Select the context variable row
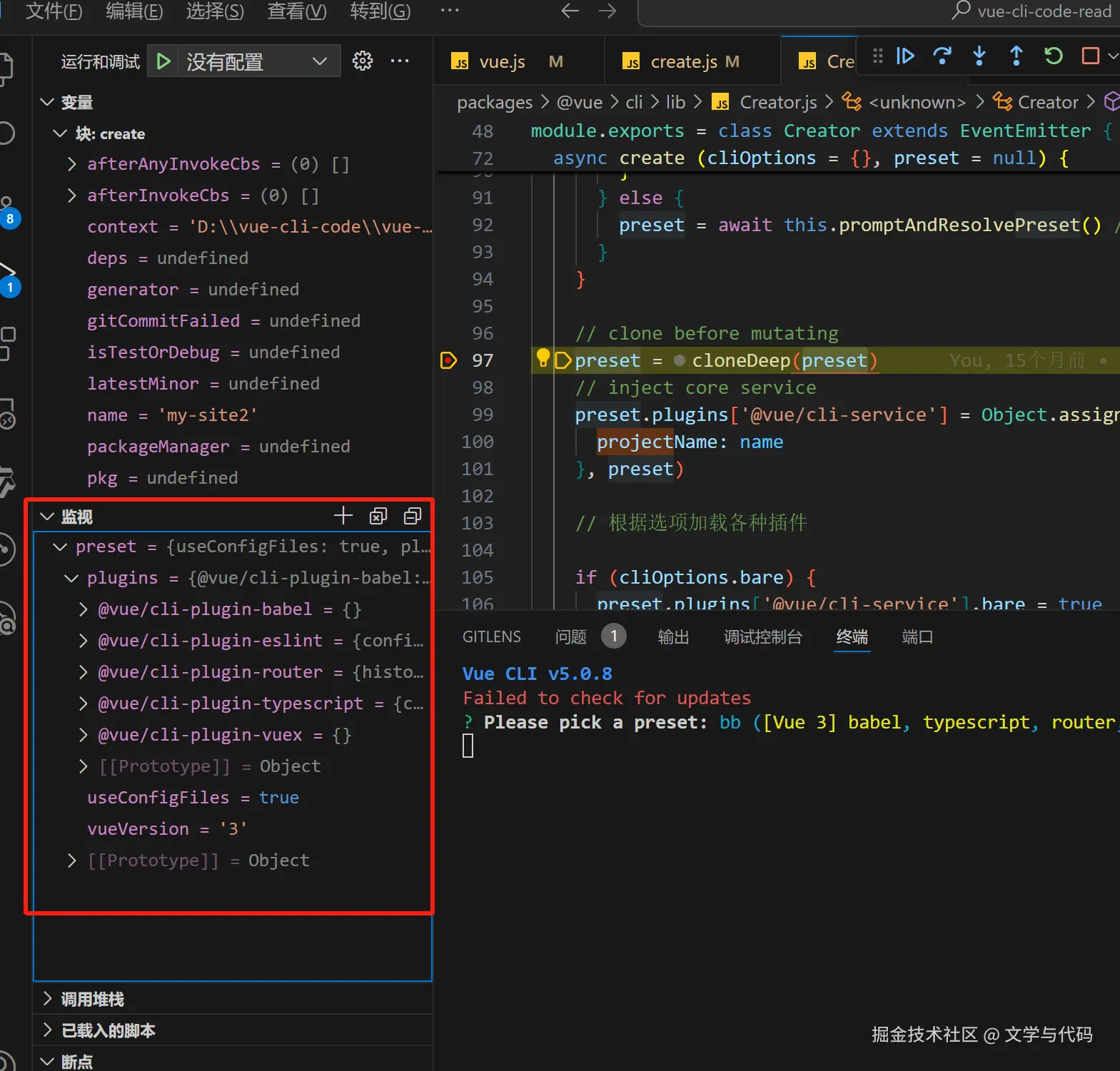Viewport: 1120px width, 1071px height. pos(232,227)
